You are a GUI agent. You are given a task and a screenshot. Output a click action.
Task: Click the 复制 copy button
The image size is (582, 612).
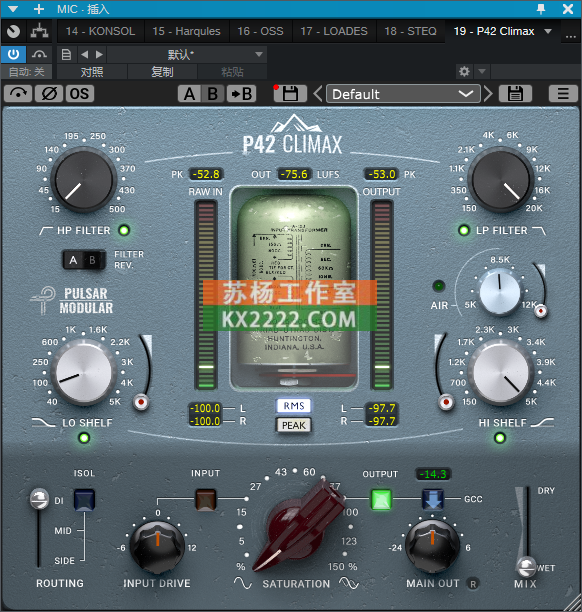162,72
